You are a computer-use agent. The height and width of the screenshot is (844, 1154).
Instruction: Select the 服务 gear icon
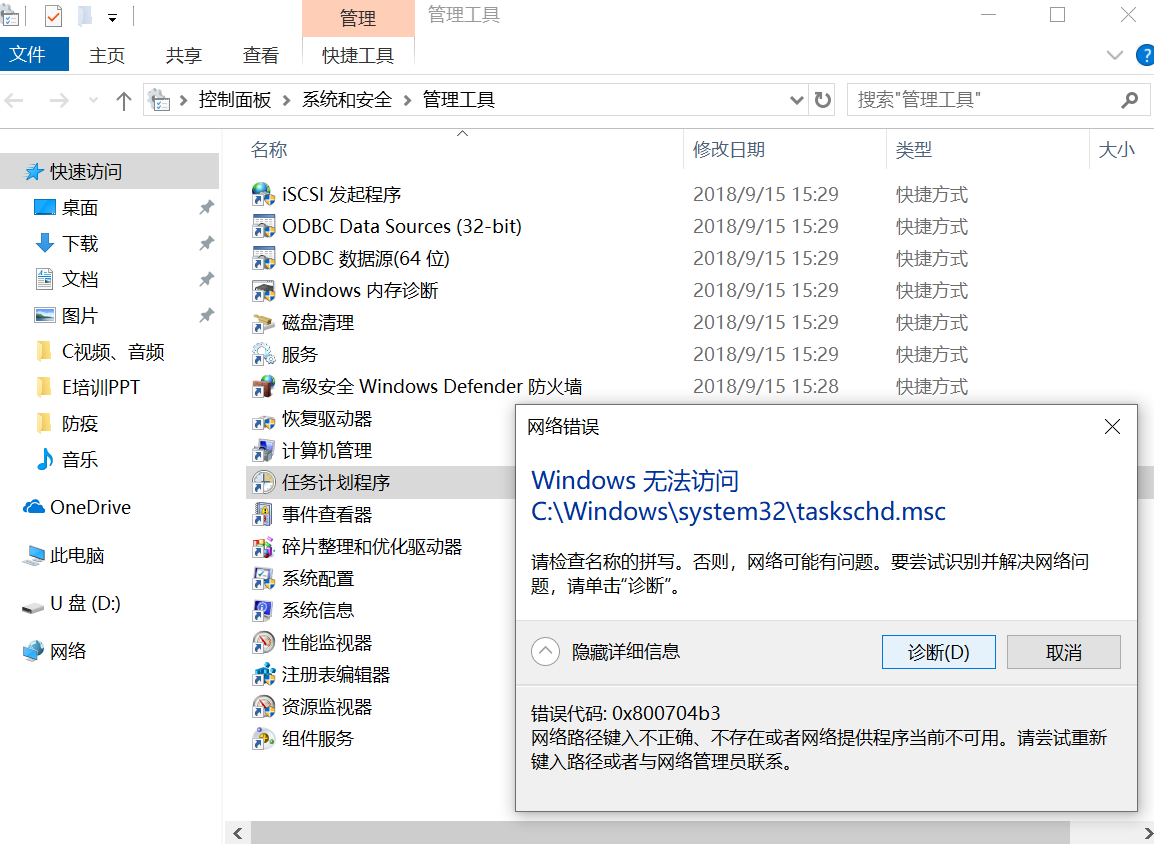[x=263, y=355]
